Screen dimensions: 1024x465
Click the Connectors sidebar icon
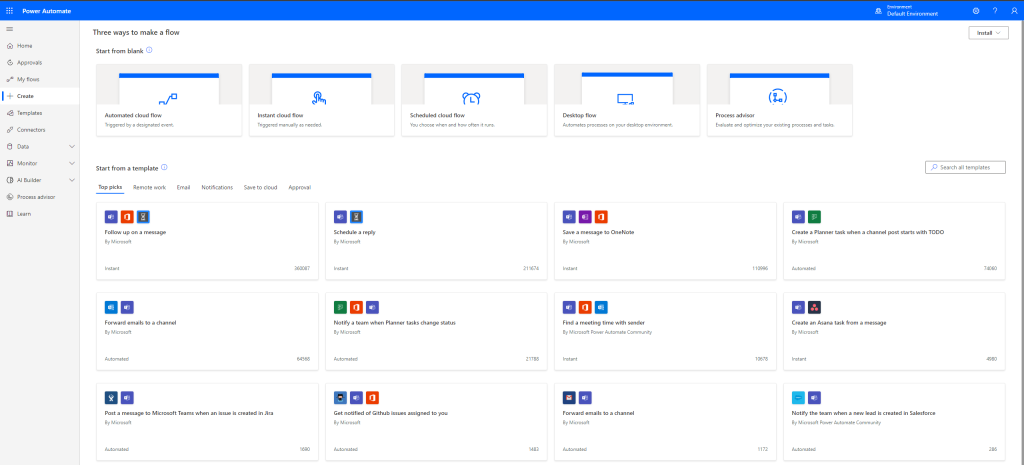9,129
